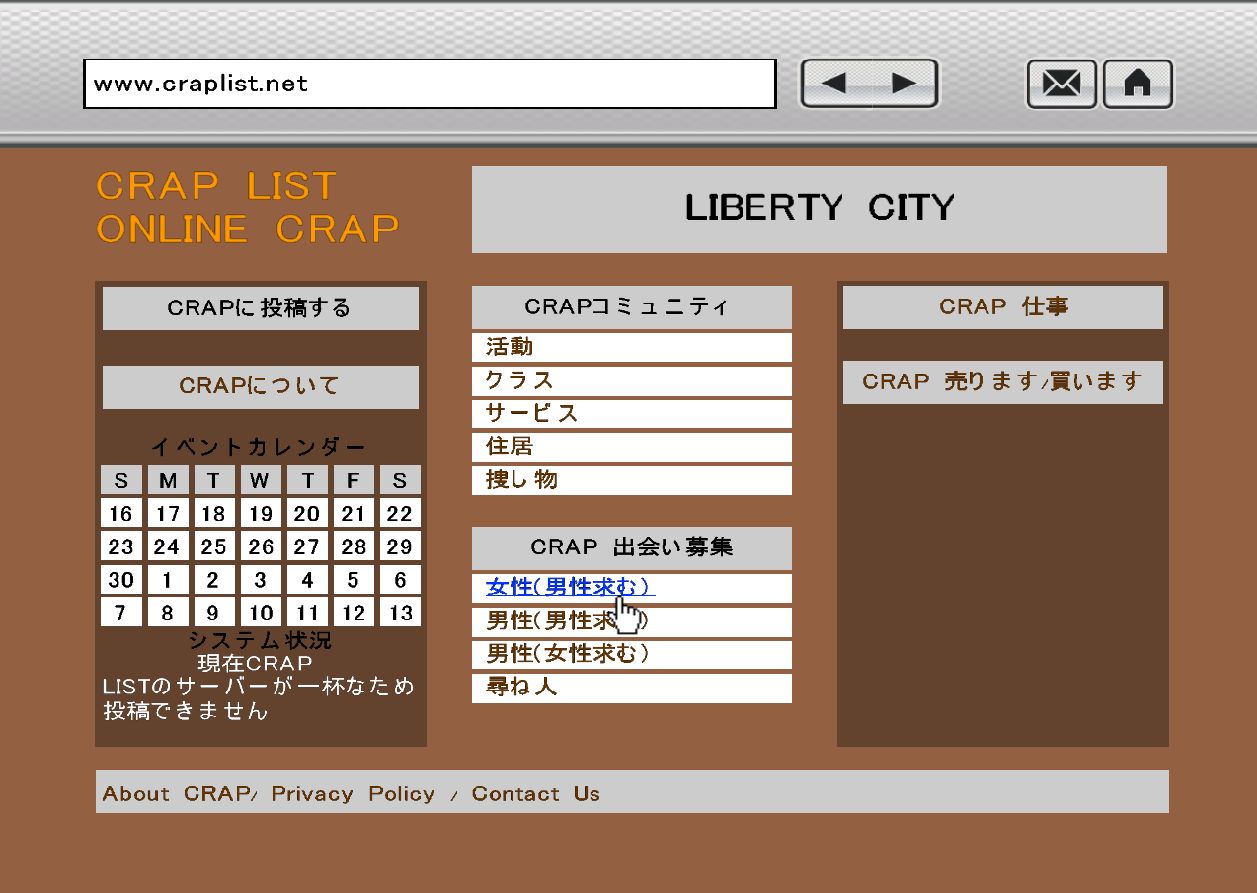Select date 22 in the event calendar

click(400, 514)
